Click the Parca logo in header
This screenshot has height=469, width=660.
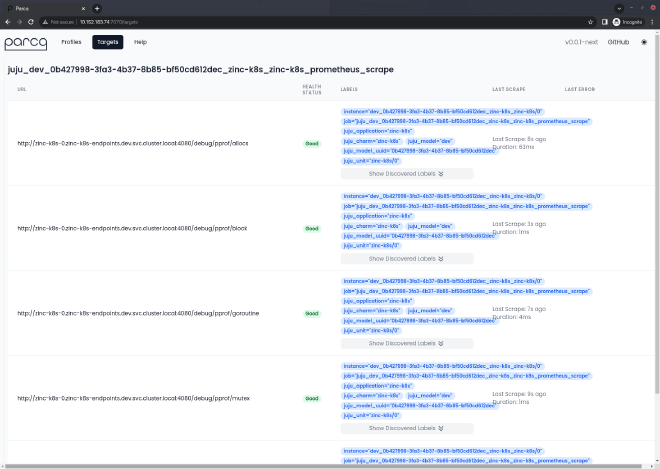25,43
